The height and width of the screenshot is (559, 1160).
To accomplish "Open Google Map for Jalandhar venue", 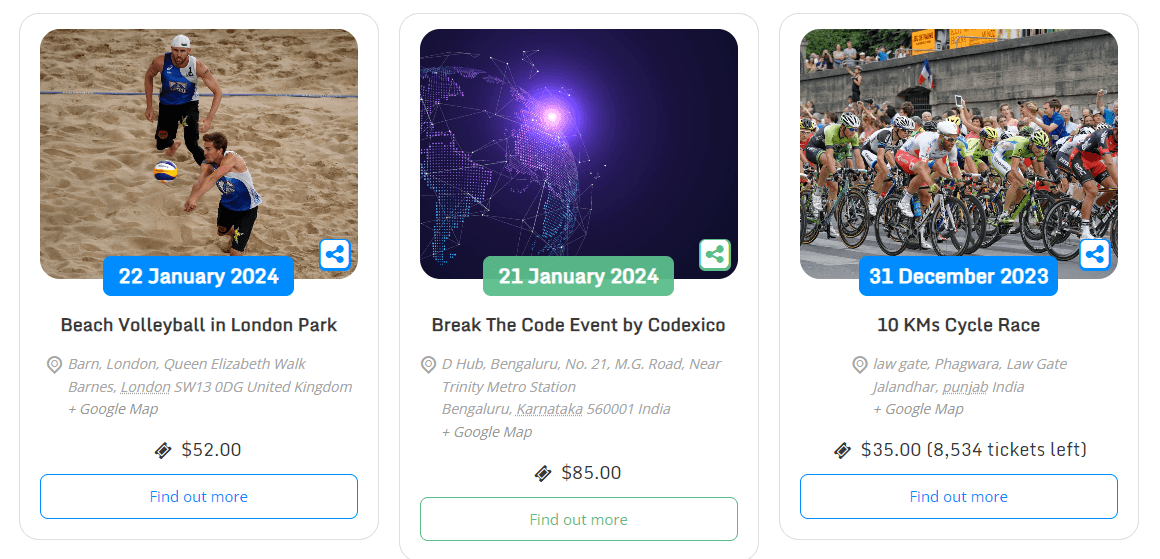I will click(918, 409).
